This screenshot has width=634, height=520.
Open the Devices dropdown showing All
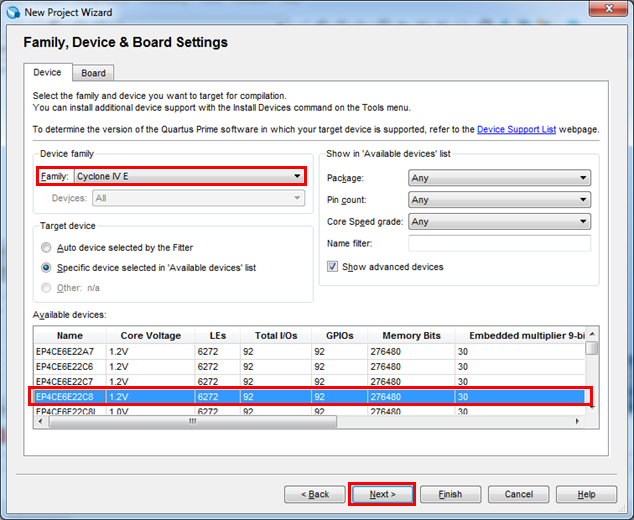click(x=198, y=198)
